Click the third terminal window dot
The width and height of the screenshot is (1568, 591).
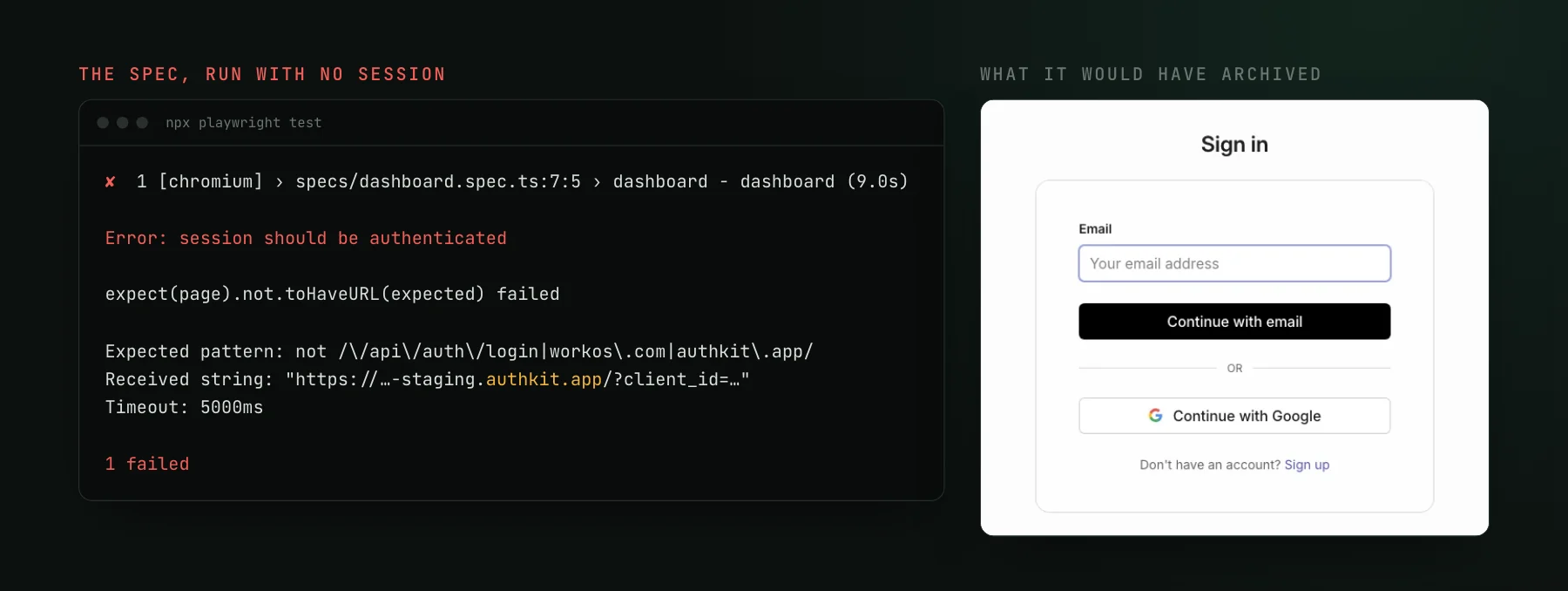point(142,123)
